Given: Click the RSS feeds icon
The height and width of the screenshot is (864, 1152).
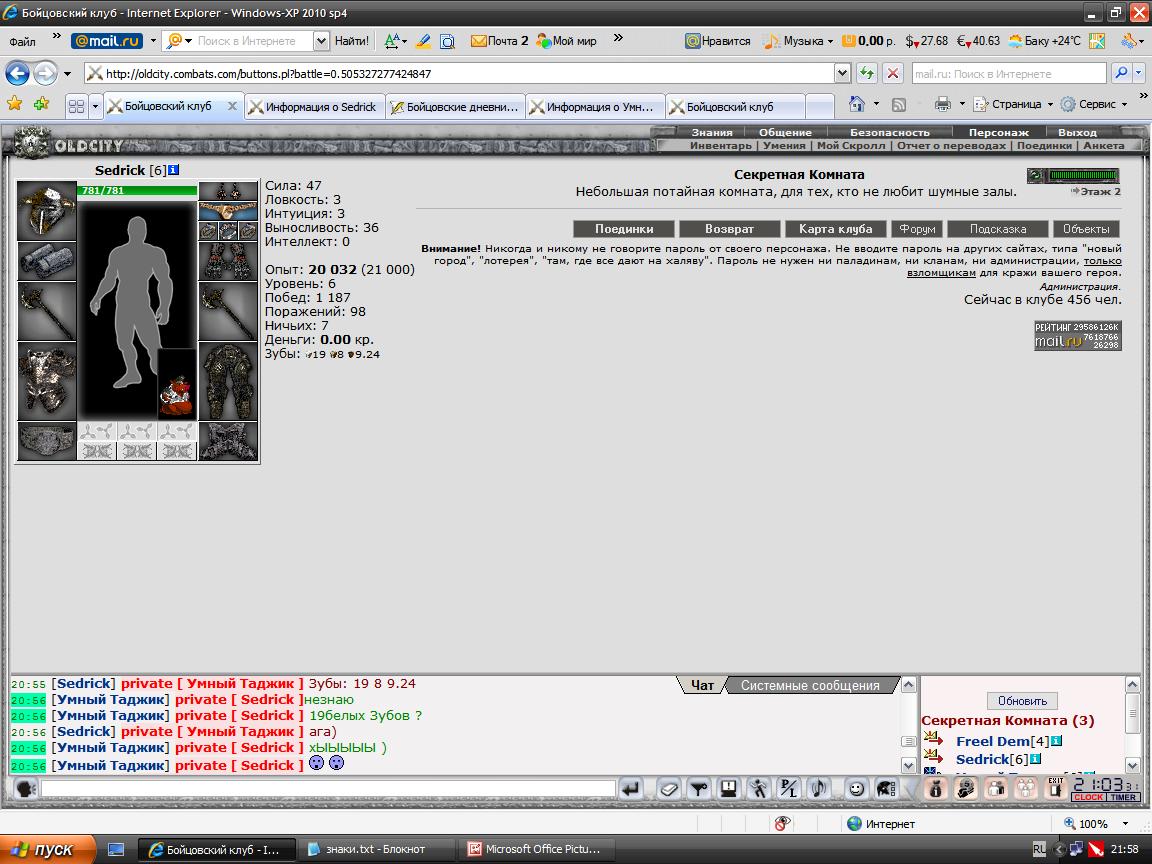Looking at the screenshot, I should (x=899, y=105).
